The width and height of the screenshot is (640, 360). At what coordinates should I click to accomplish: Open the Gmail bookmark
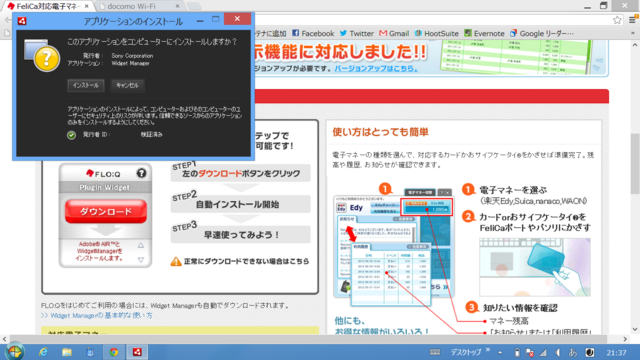tap(394, 33)
